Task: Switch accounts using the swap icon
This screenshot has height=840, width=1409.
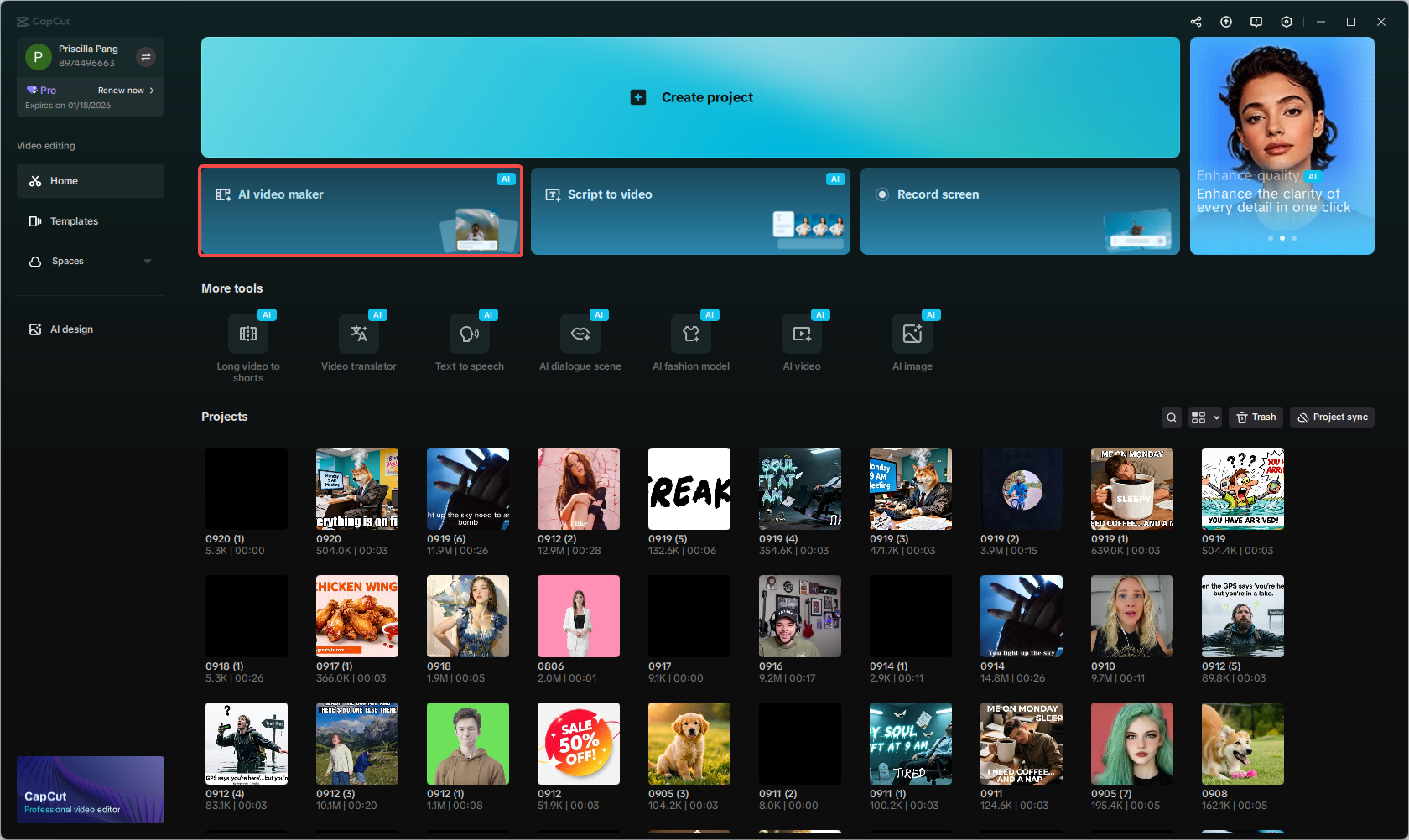Action: point(146,56)
